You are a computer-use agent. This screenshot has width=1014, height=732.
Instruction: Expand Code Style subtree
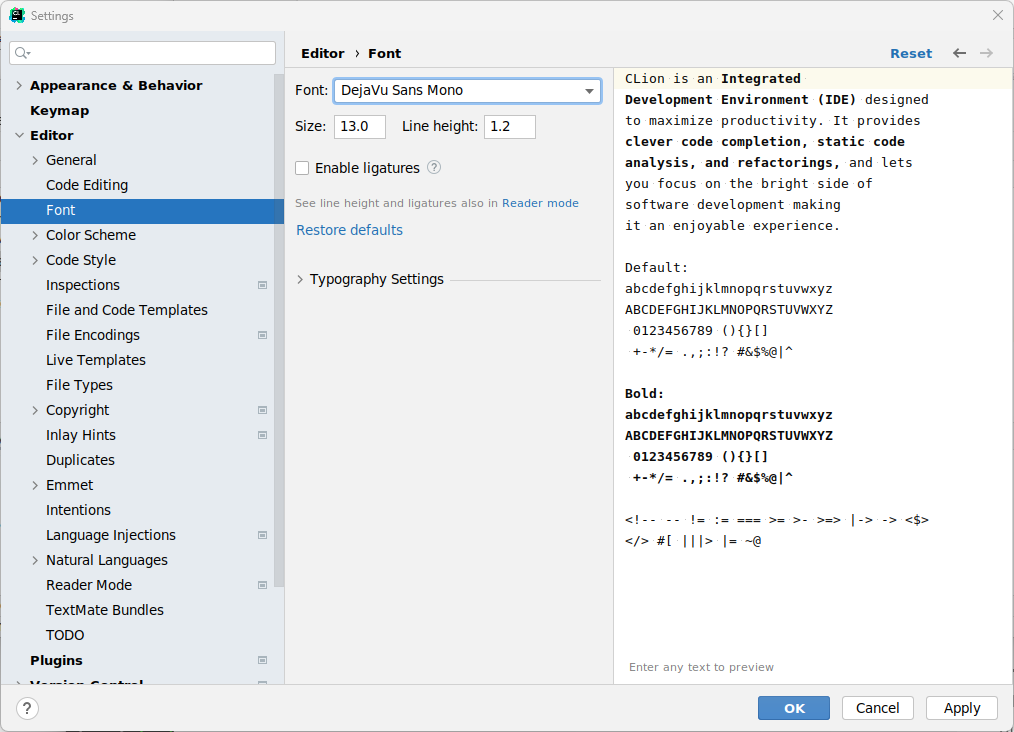pos(36,260)
